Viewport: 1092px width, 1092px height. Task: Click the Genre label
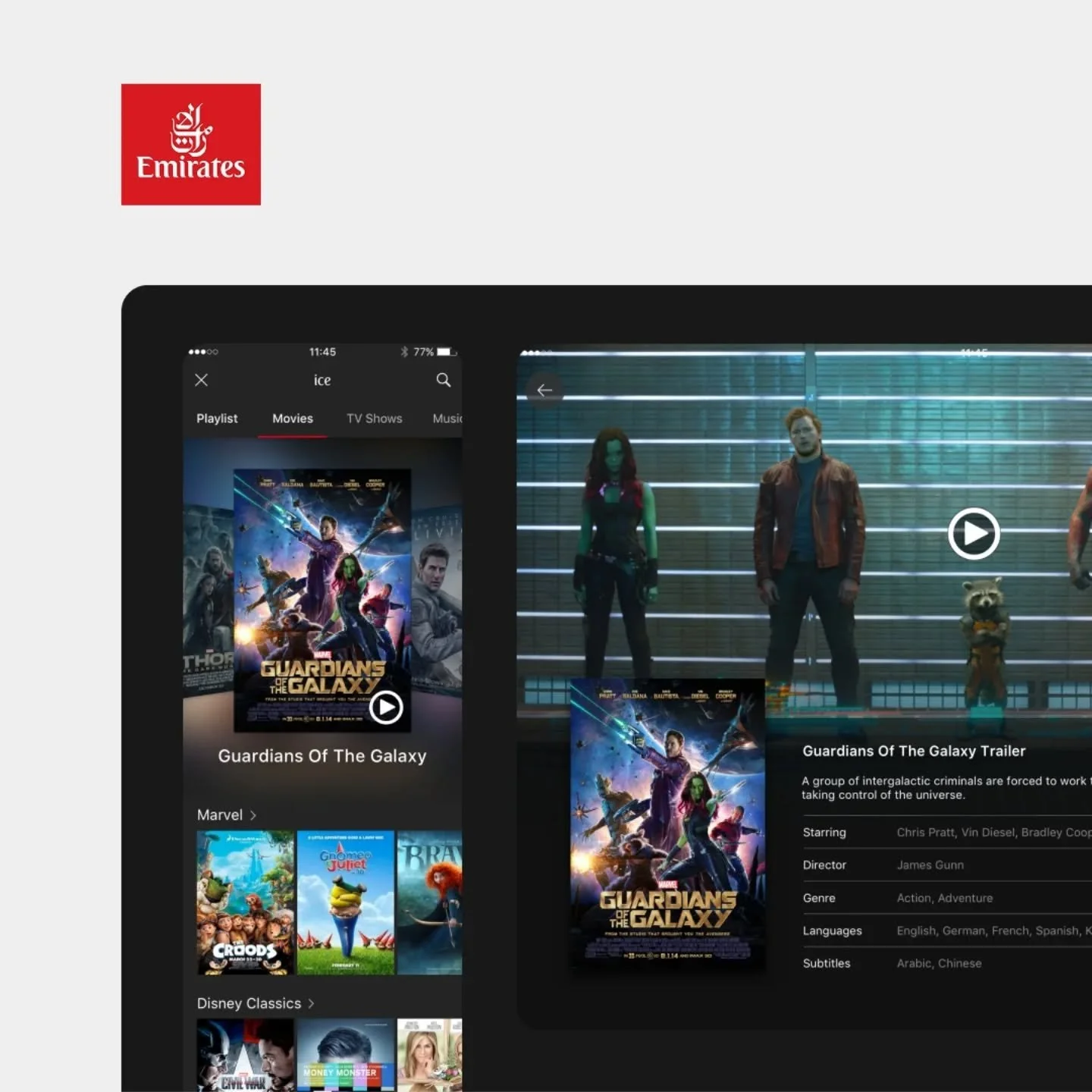pyautogui.click(x=819, y=898)
